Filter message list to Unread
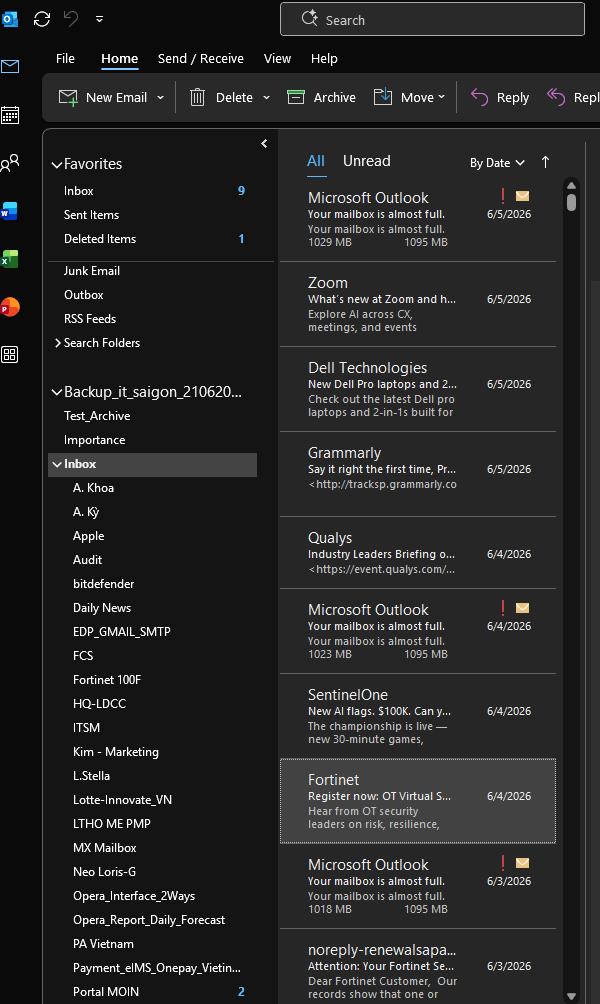Viewport: 600px width, 1004px height. pyautogui.click(x=366, y=161)
